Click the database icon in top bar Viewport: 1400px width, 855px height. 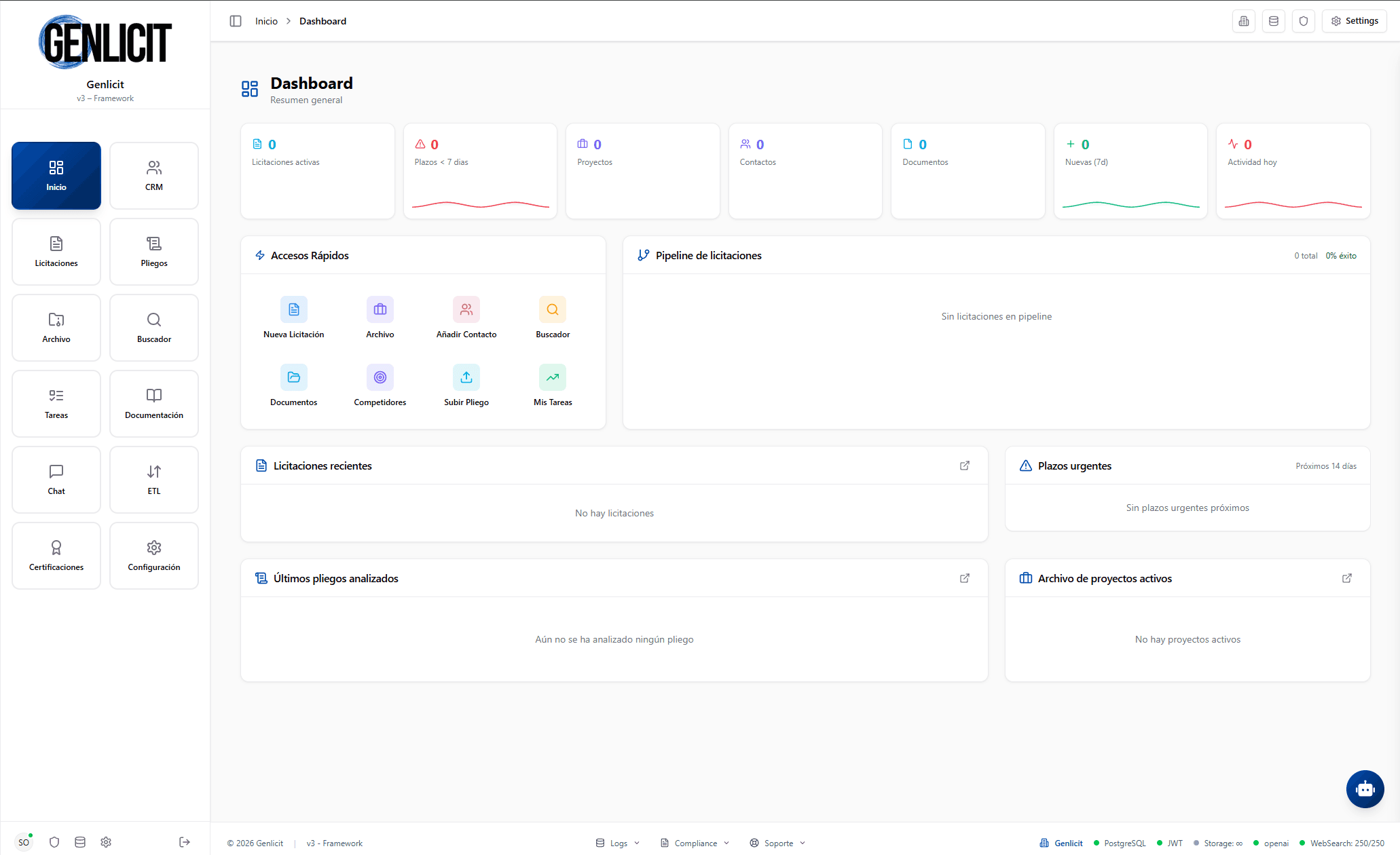(x=1274, y=21)
